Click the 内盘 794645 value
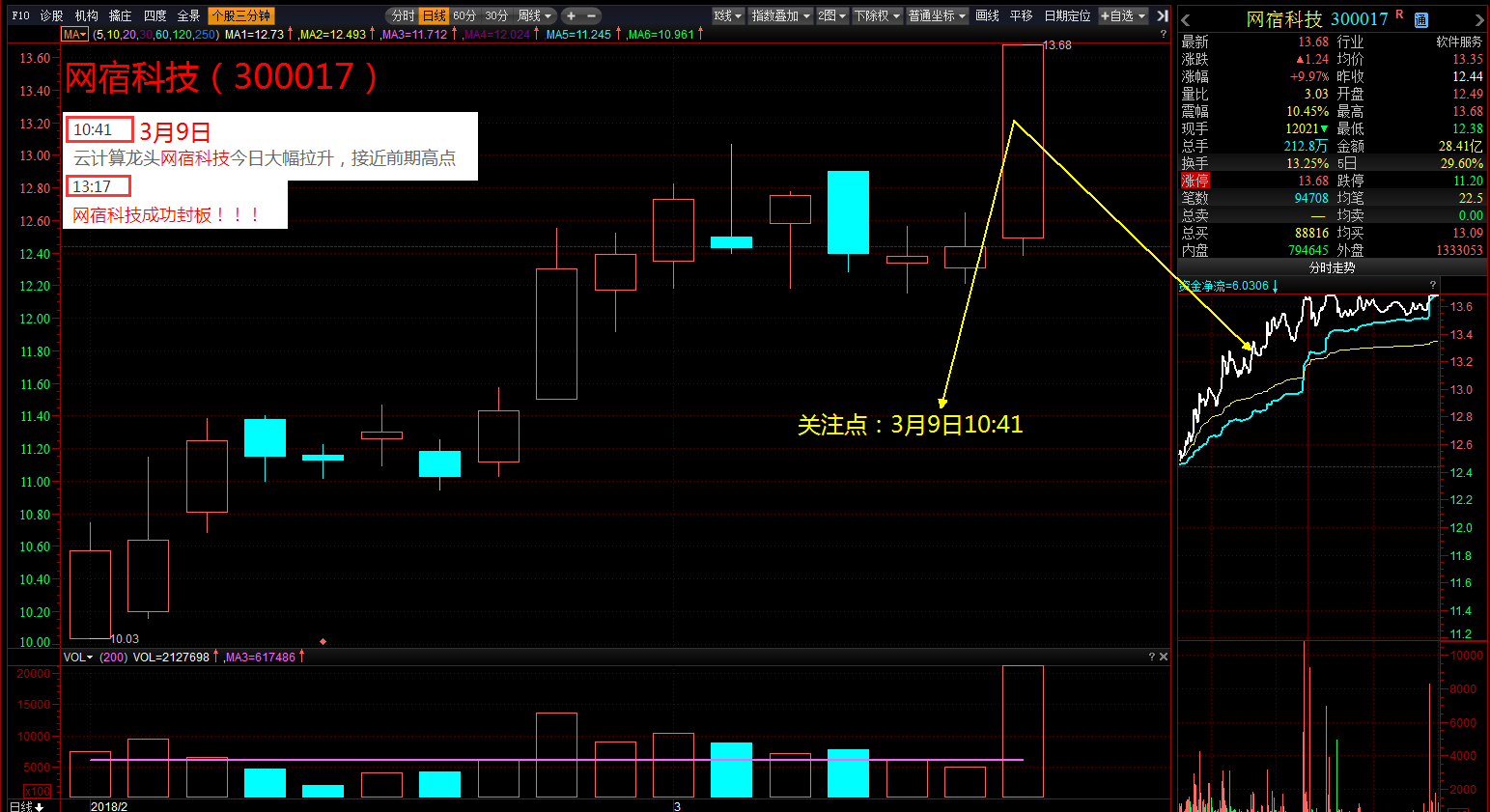The height and width of the screenshot is (812, 1490). [1307, 250]
